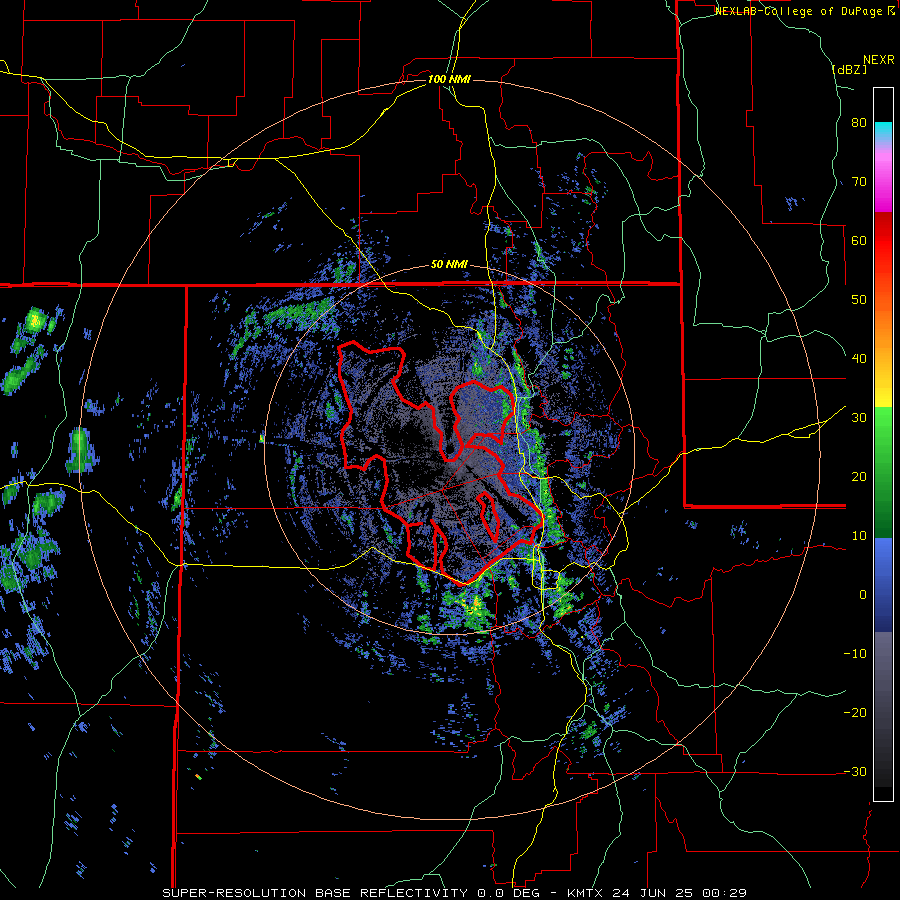Click the 50 NMI range ring label
This screenshot has width=900, height=900.
point(449,265)
